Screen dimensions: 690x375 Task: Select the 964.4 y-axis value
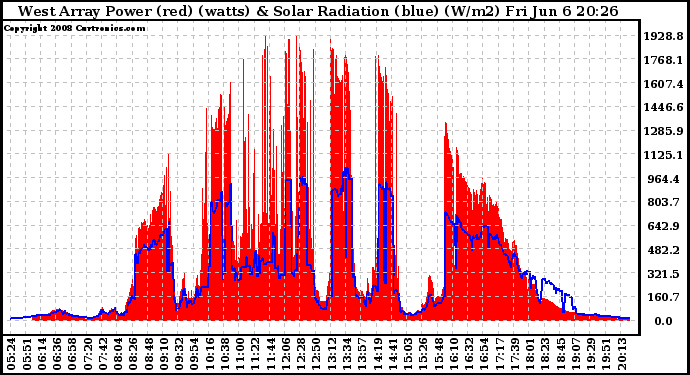[x=665, y=179]
